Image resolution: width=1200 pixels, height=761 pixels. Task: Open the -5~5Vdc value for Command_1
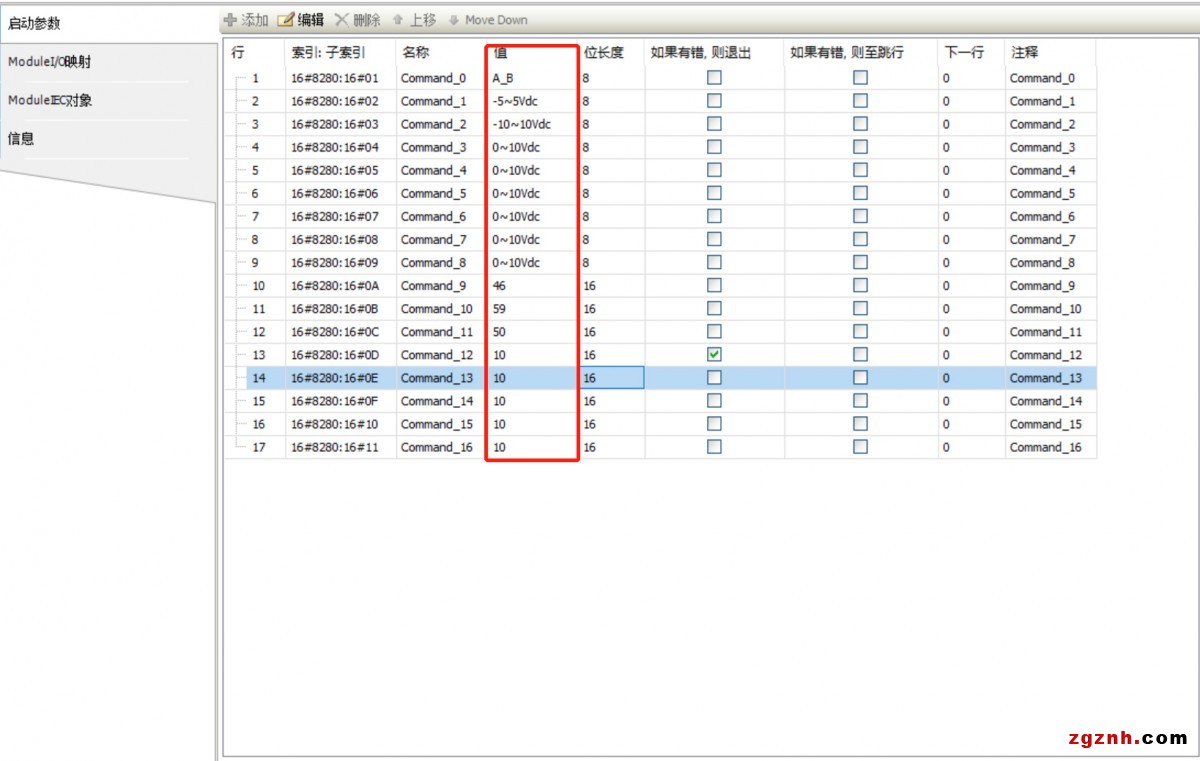530,101
